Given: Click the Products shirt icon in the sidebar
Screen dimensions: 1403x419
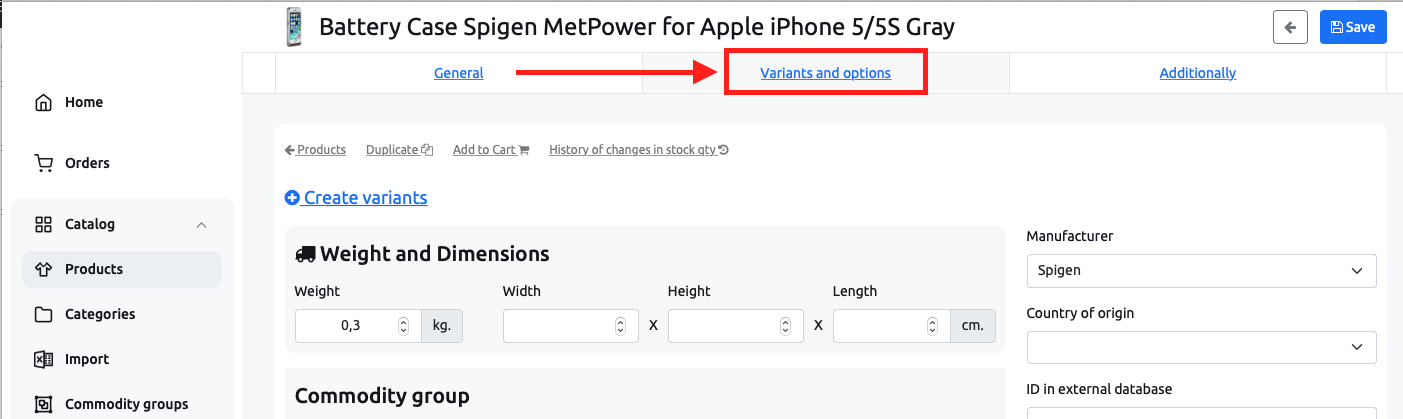Looking at the screenshot, I should click(43, 269).
